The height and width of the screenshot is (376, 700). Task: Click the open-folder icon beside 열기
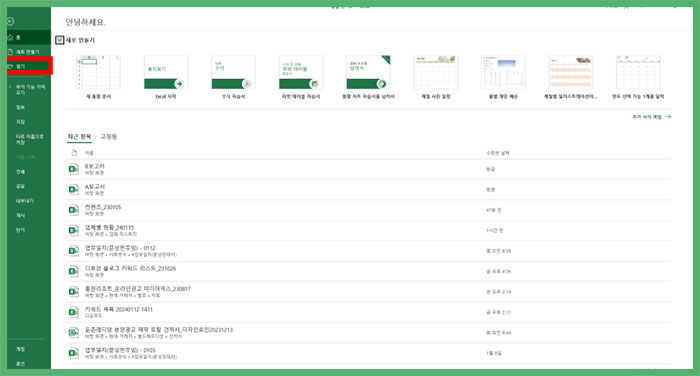(11, 66)
